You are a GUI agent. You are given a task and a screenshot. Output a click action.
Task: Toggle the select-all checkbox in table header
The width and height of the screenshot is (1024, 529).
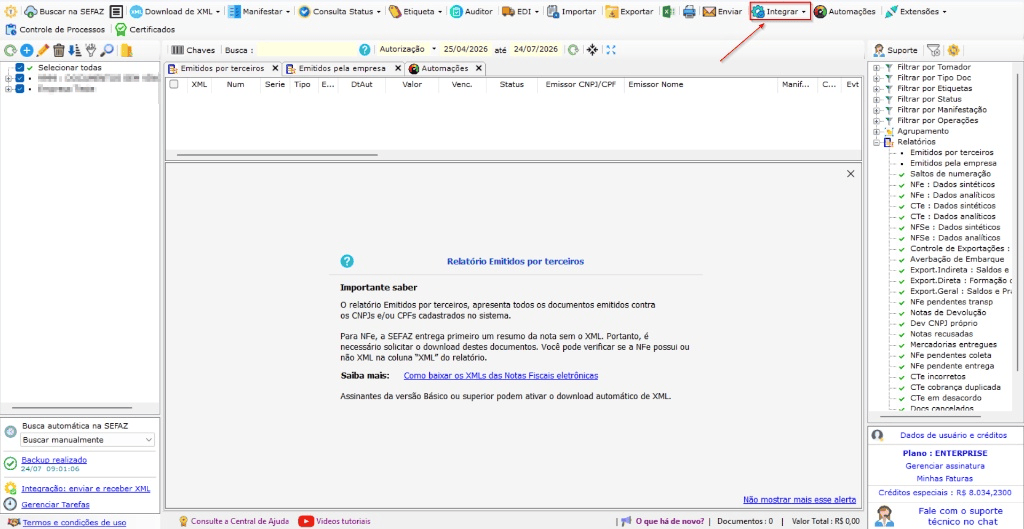coord(174,84)
